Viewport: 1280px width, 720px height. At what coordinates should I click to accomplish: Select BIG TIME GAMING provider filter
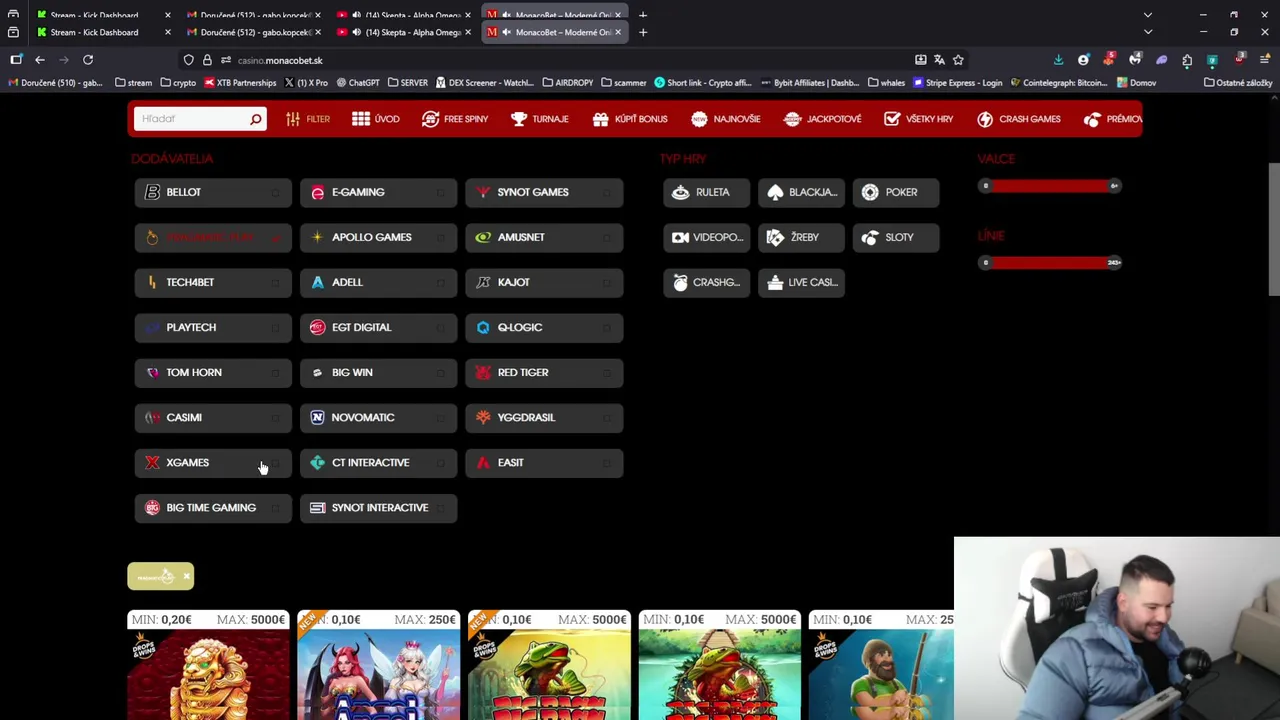[213, 508]
